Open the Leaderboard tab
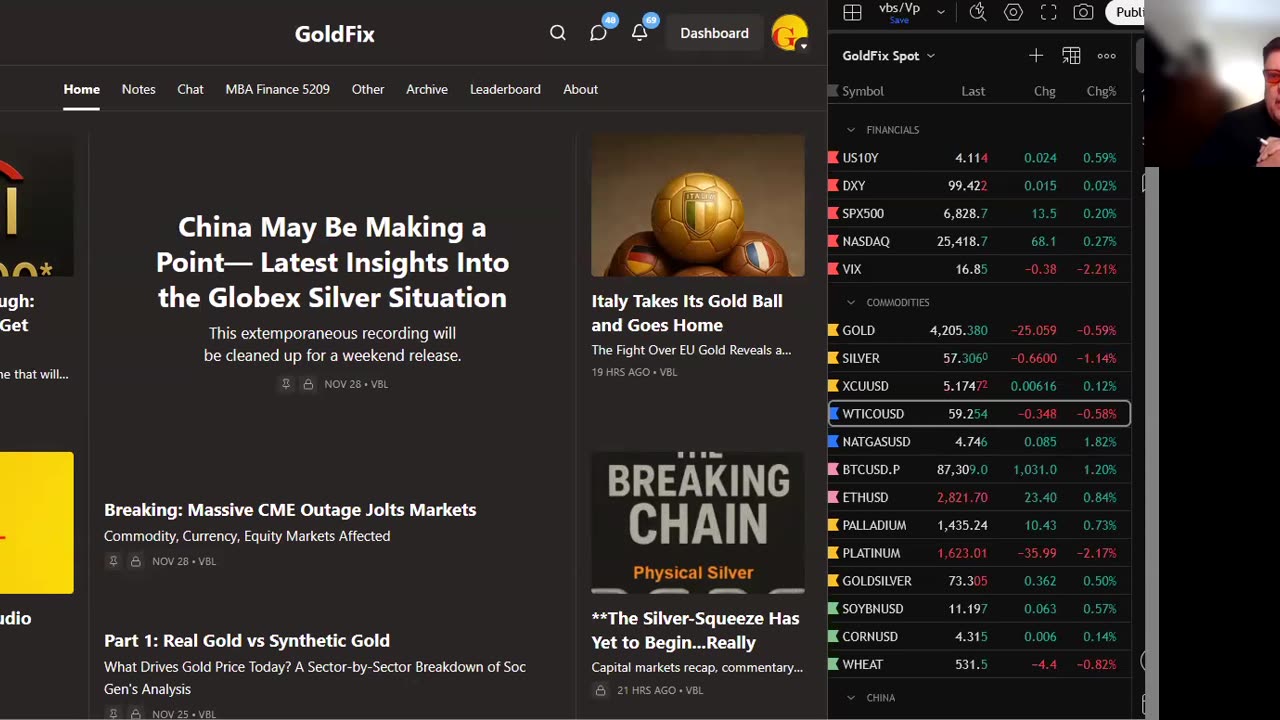1280x720 pixels. click(505, 89)
